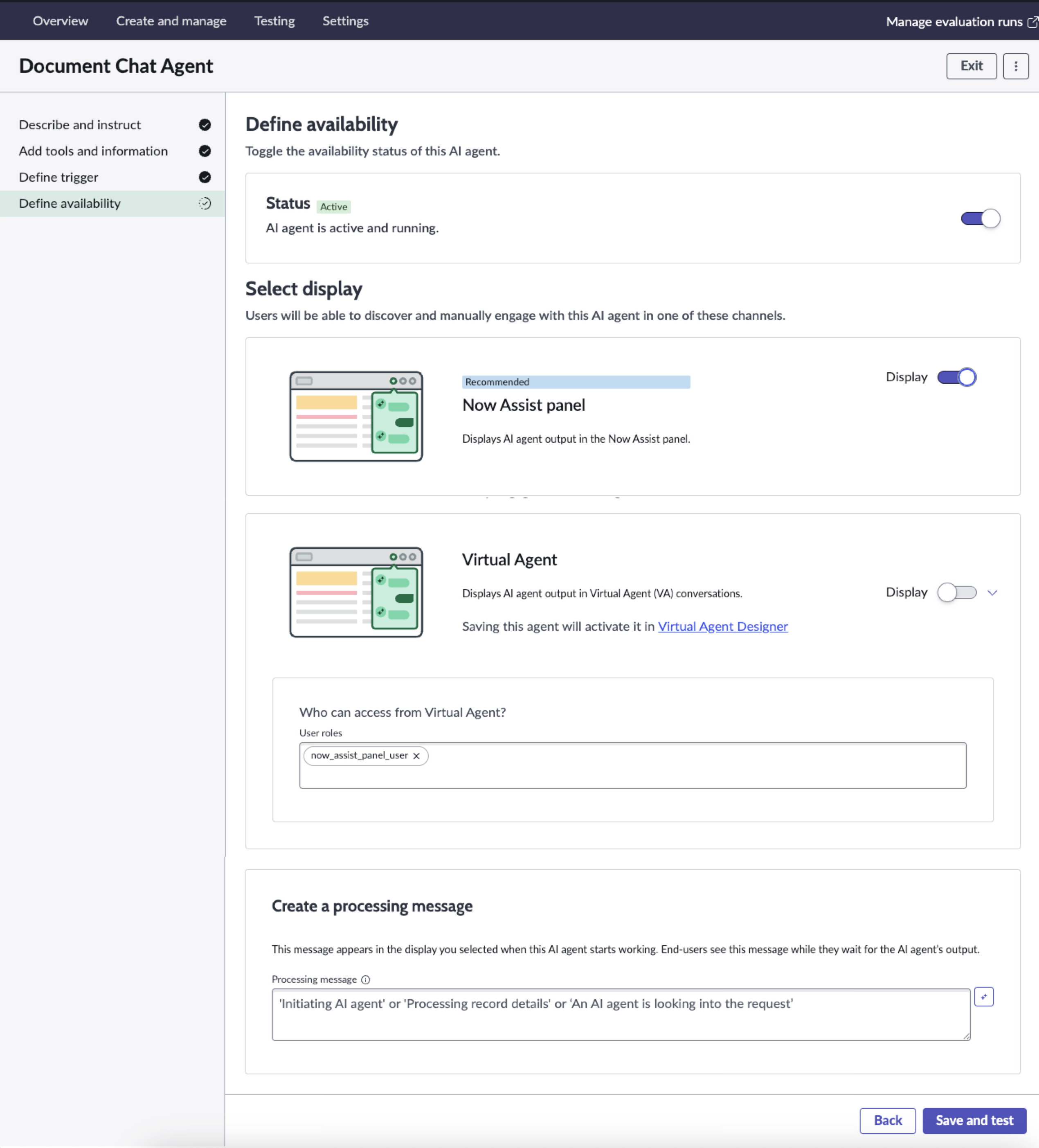Click Save and test button

(974, 1120)
